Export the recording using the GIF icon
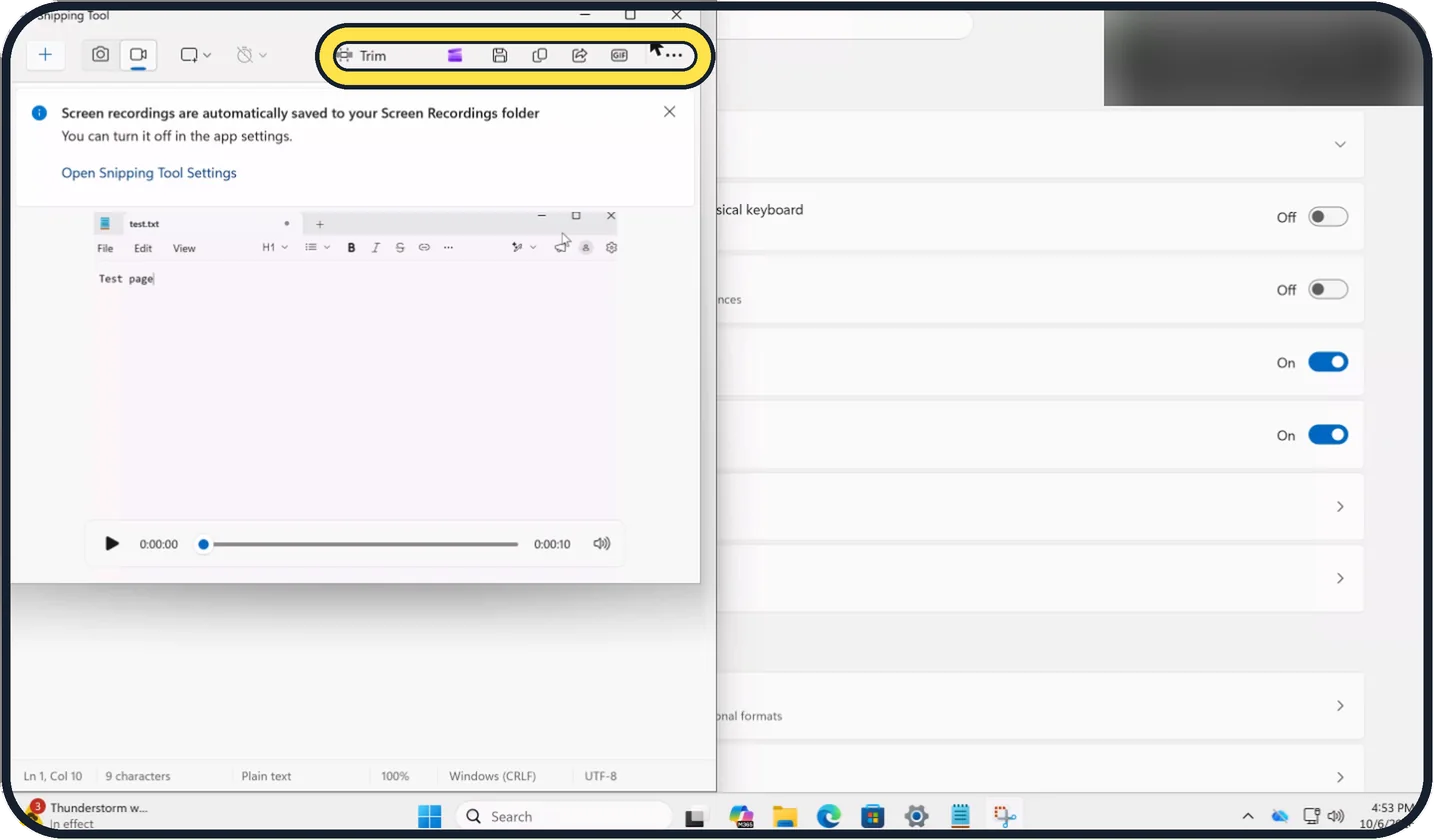Image resolution: width=1434 pixels, height=840 pixels. click(x=619, y=56)
